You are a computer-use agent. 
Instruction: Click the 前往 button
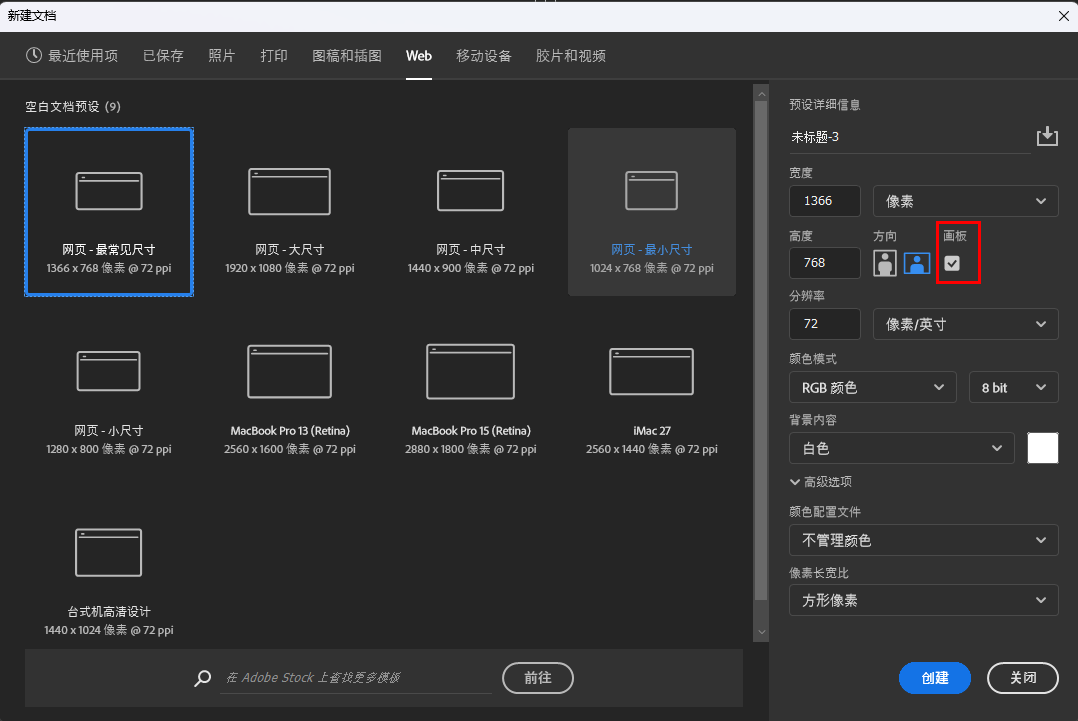(x=538, y=678)
